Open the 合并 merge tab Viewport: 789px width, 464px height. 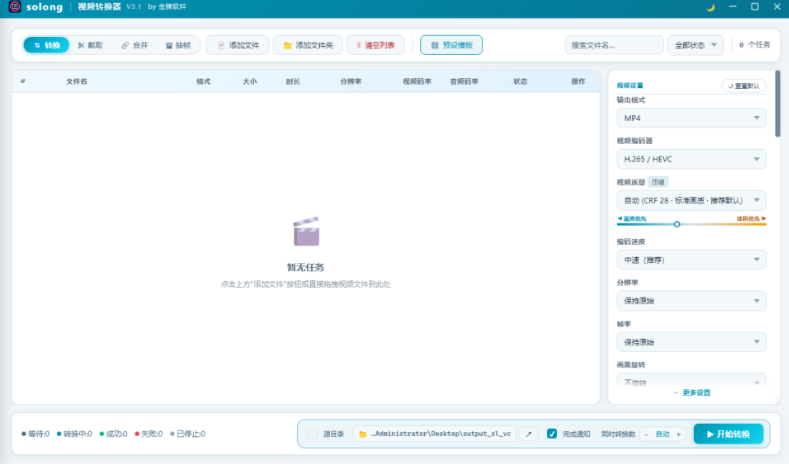coord(135,45)
